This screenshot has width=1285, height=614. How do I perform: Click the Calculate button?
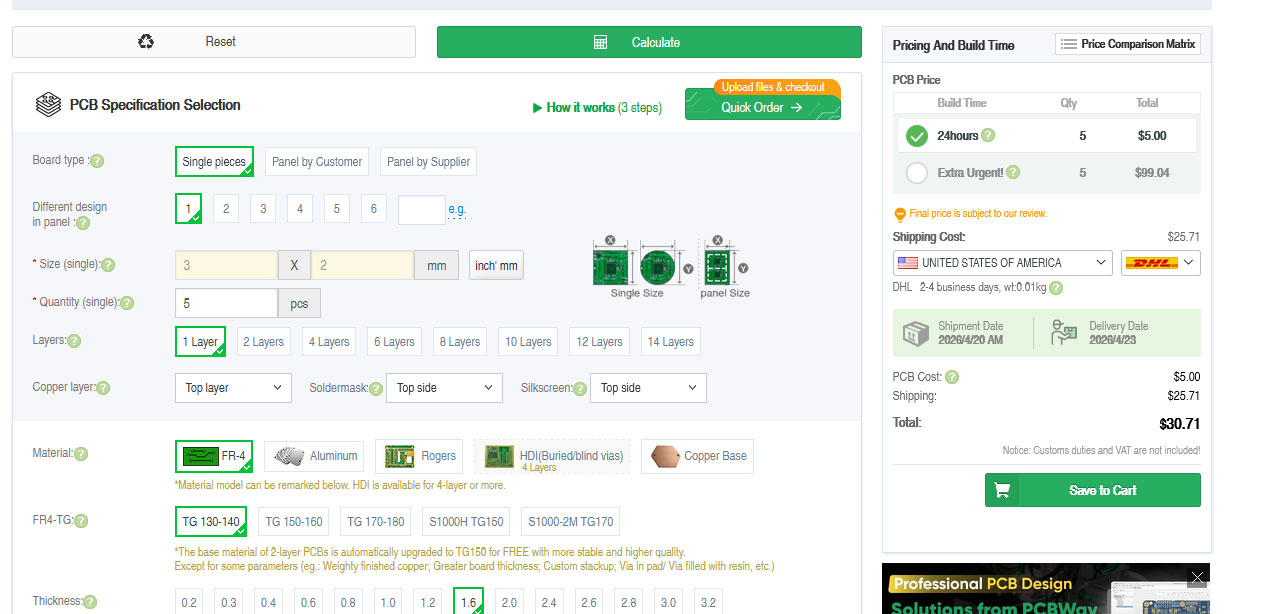point(649,42)
